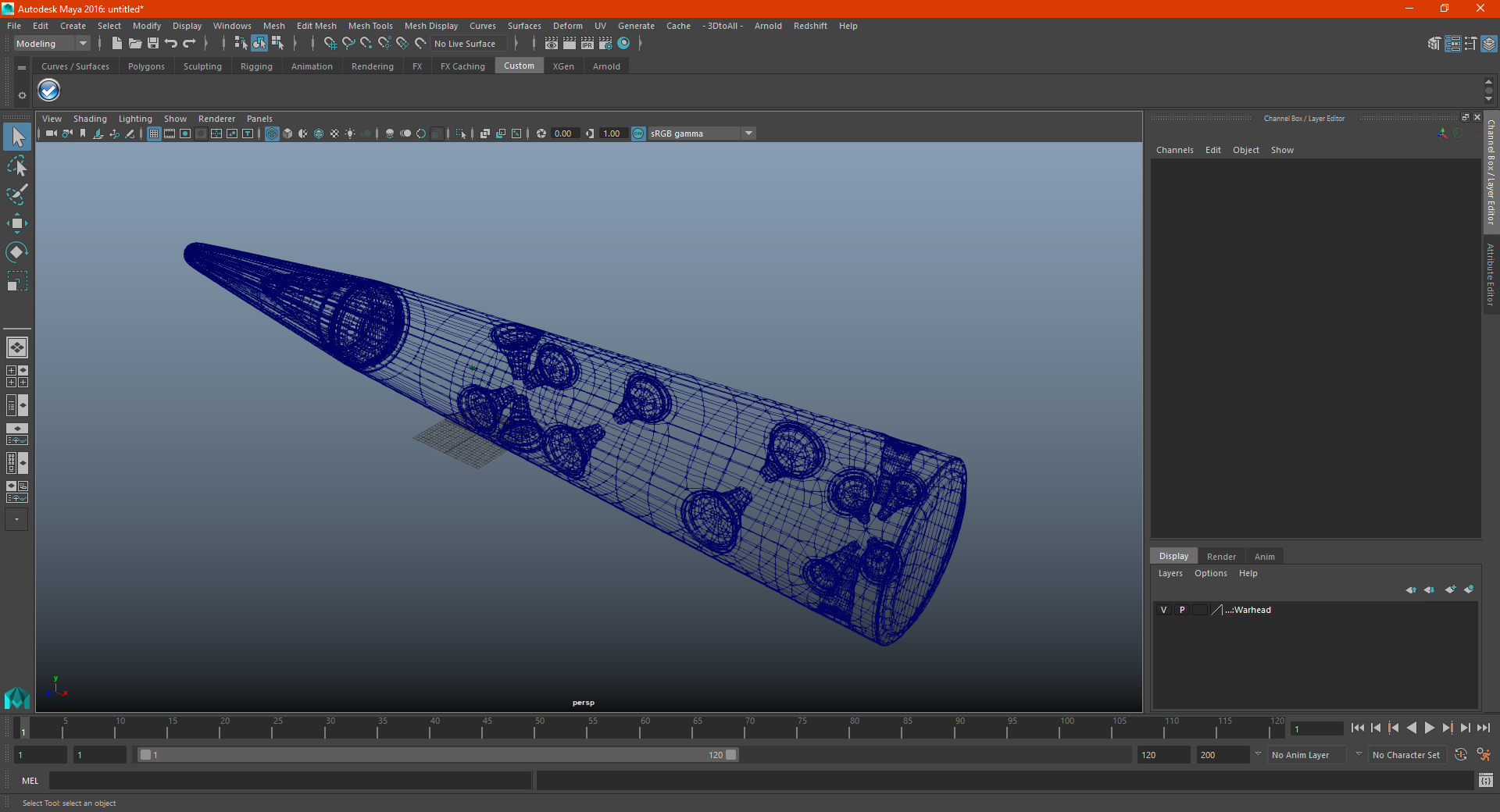Image resolution: width=1500 pixels, height=812 pixels.
Task: Open Layers menu in Layer Editor
Action: coord(1170,573)
